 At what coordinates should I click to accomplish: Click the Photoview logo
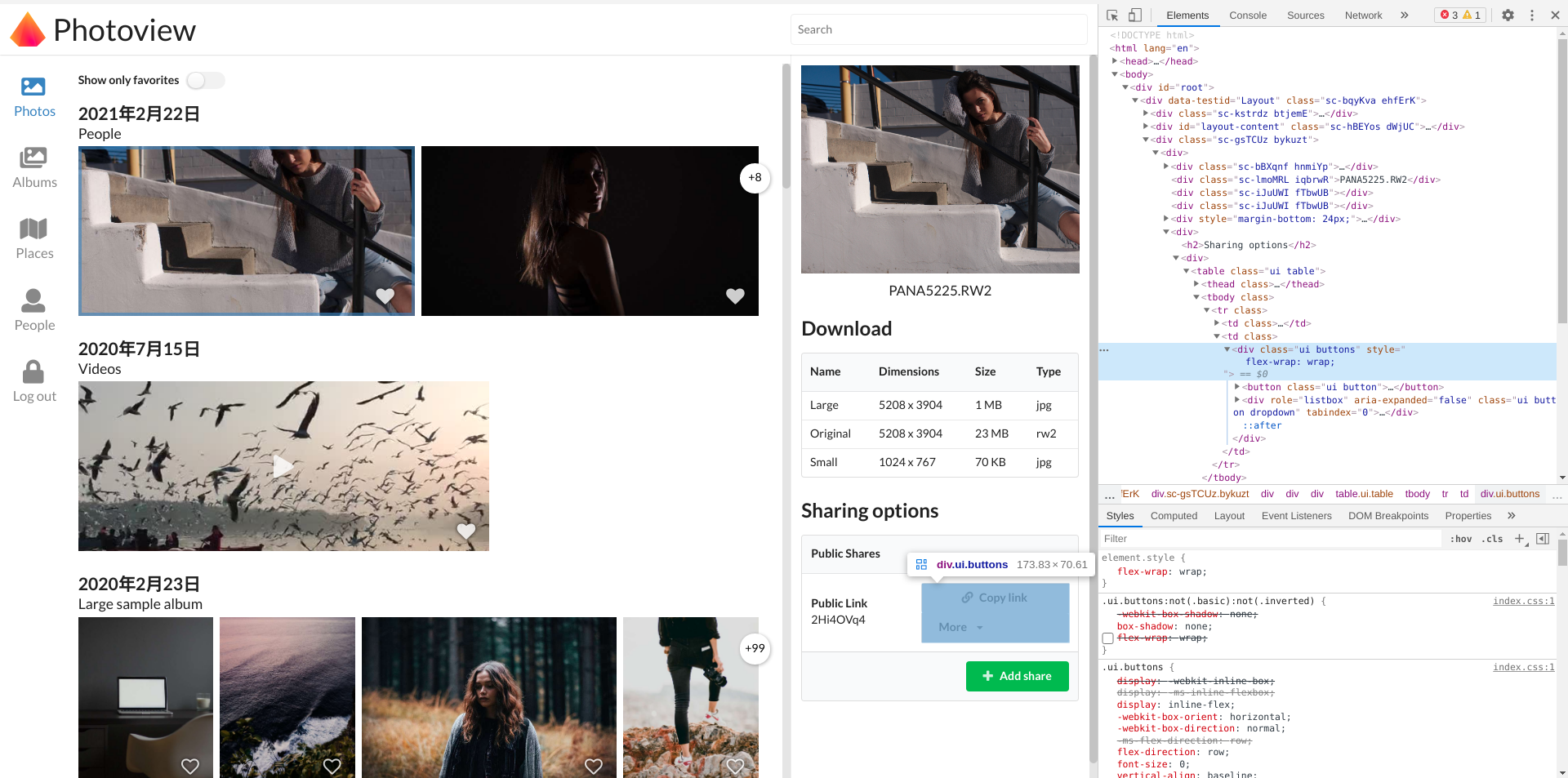pyautogui.click(x=103, y=29)
